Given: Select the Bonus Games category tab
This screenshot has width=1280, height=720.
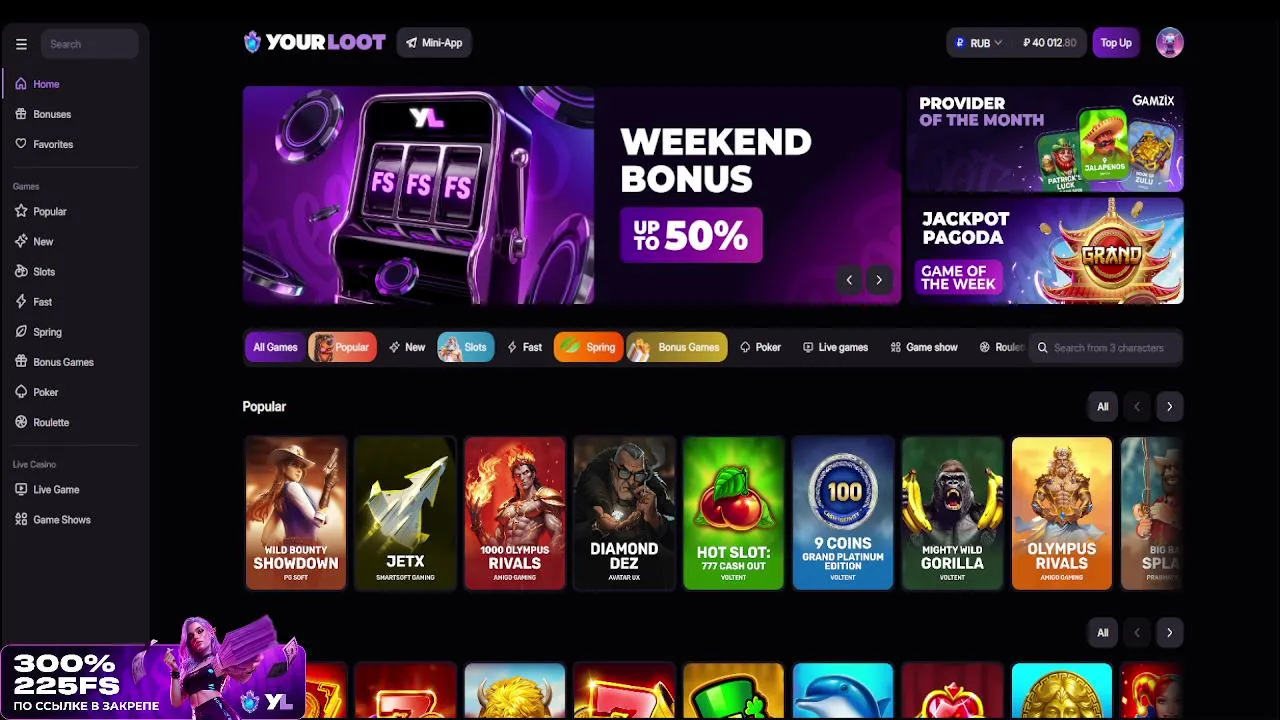Looking at the screenshot, I should pyautogui.click(x=677, y=347).
